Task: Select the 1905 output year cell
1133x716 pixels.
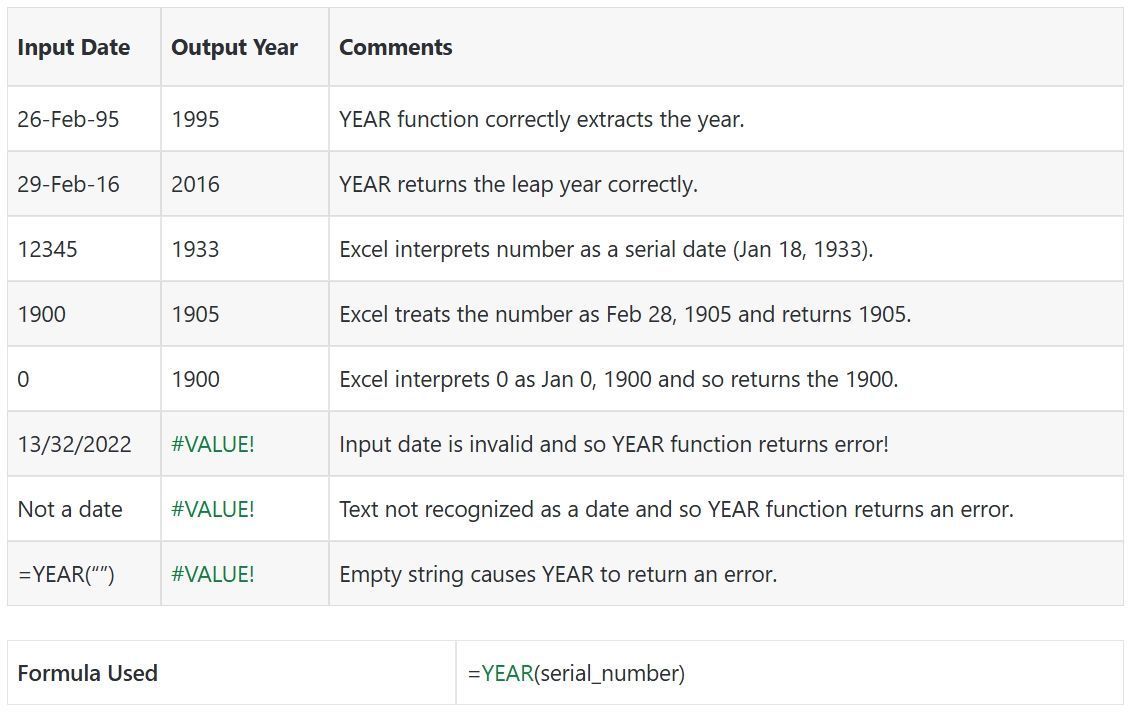Action: point(195,314)
